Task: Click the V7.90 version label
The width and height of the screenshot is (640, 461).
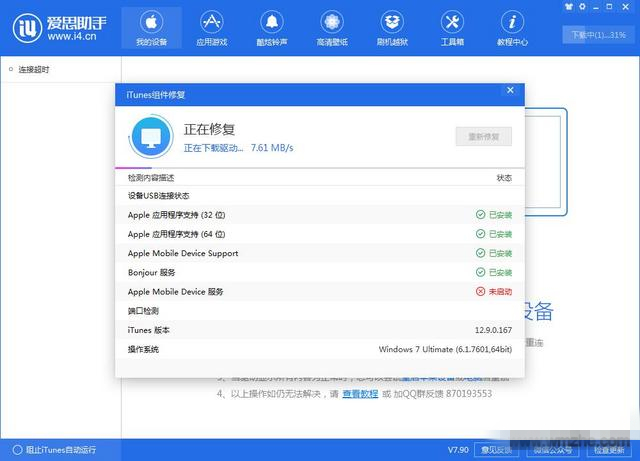Action: 458,450
